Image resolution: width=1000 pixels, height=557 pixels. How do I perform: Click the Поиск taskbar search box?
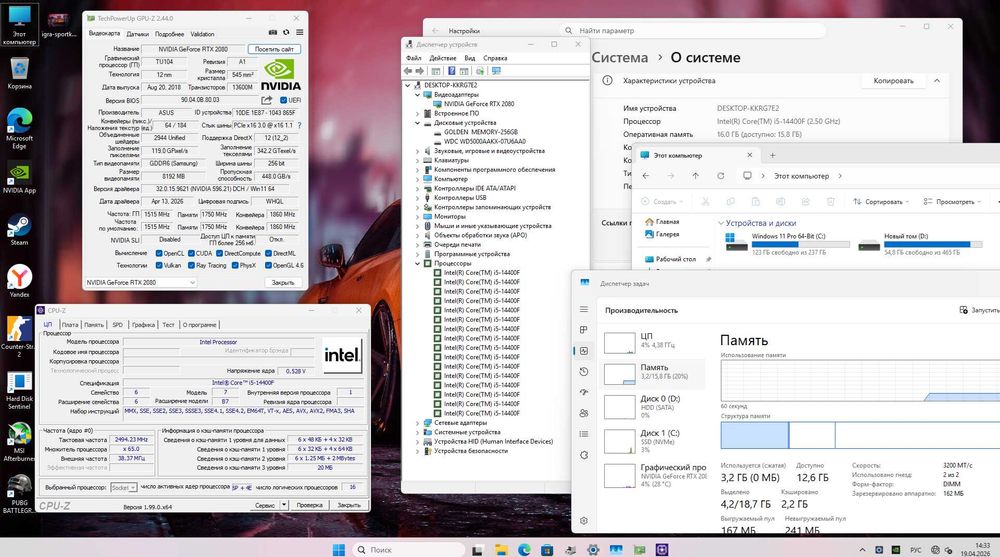408,549
